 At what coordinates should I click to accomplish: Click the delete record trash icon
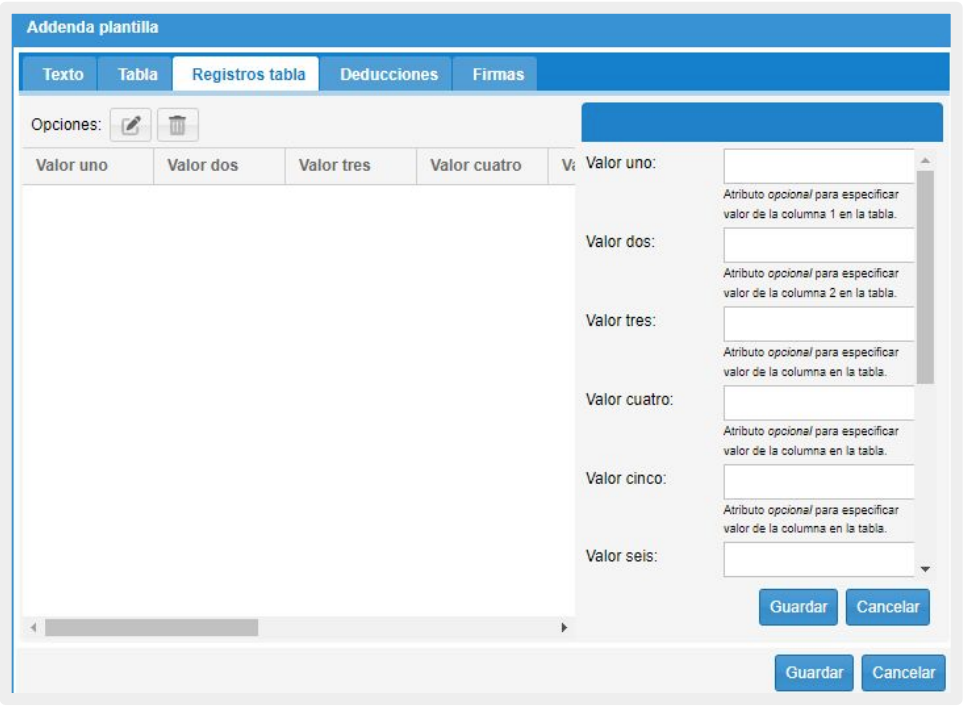pyautogui.click(x=177, y=125)
